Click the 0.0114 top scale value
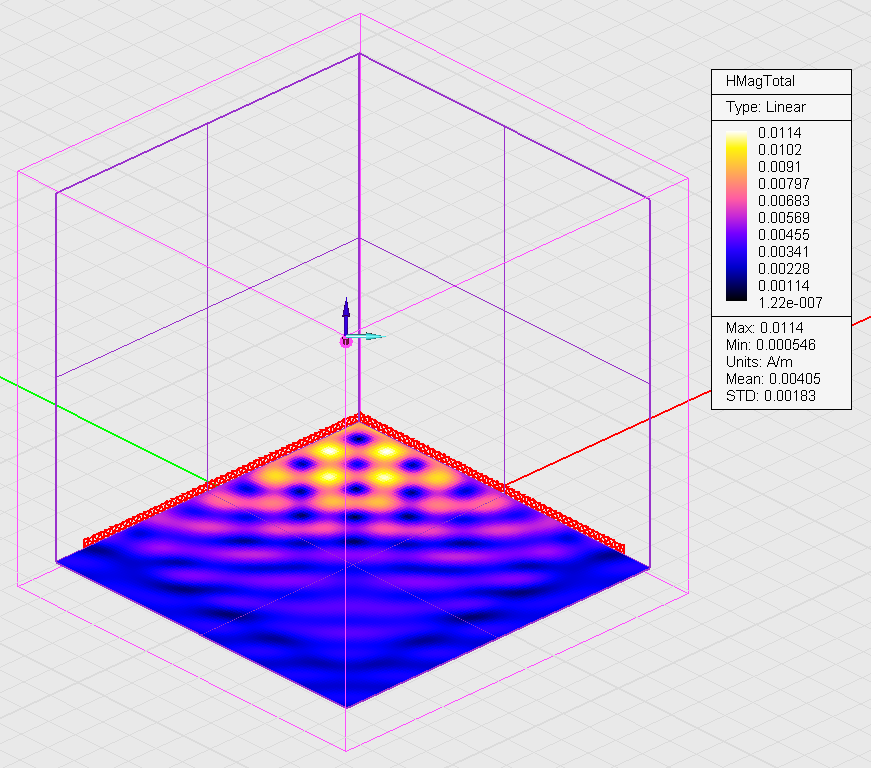This screenshot has width=871, height=768. coord(780,133)
